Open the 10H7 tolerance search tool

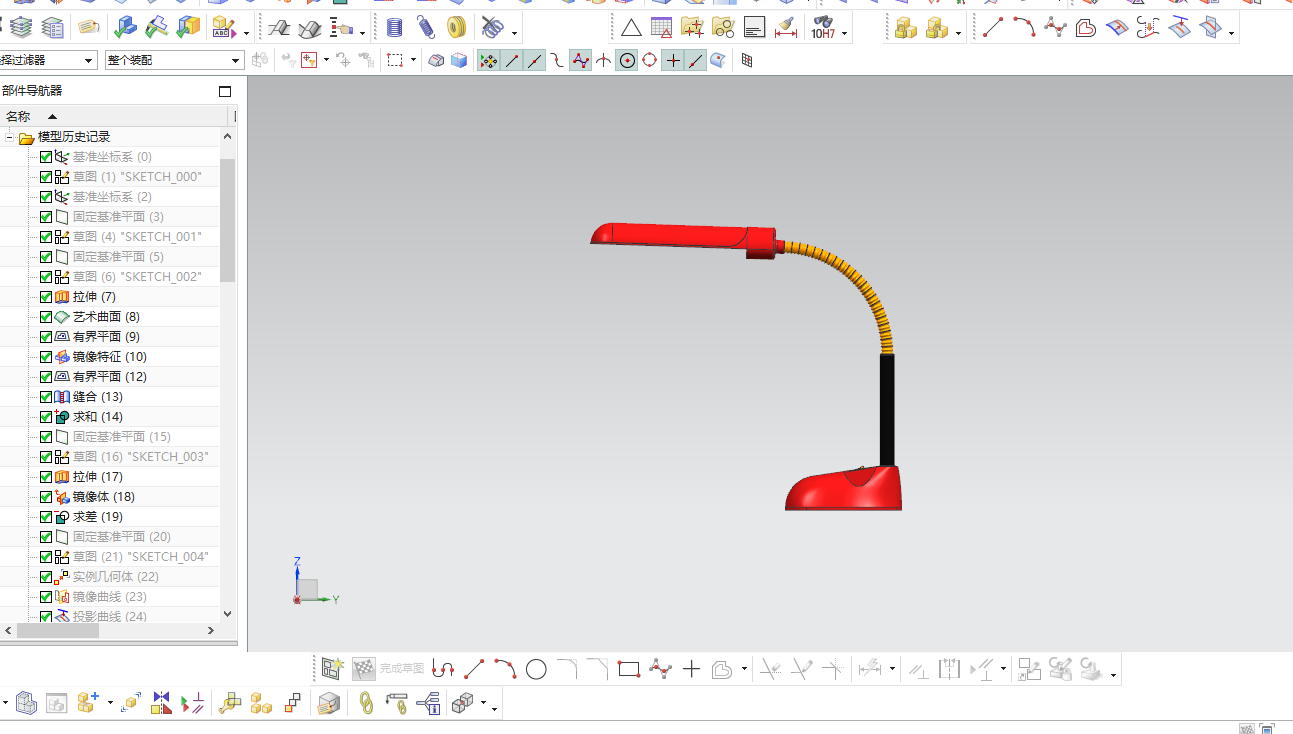823,28
